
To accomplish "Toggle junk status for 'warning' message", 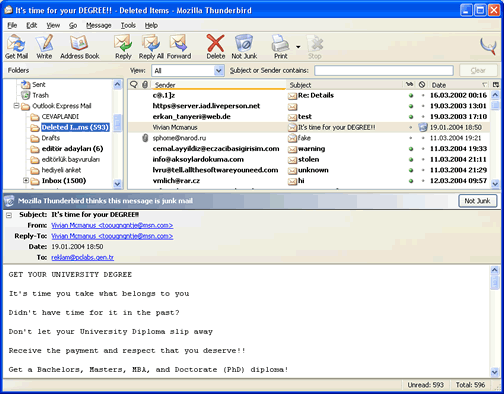I will [423, 149].
